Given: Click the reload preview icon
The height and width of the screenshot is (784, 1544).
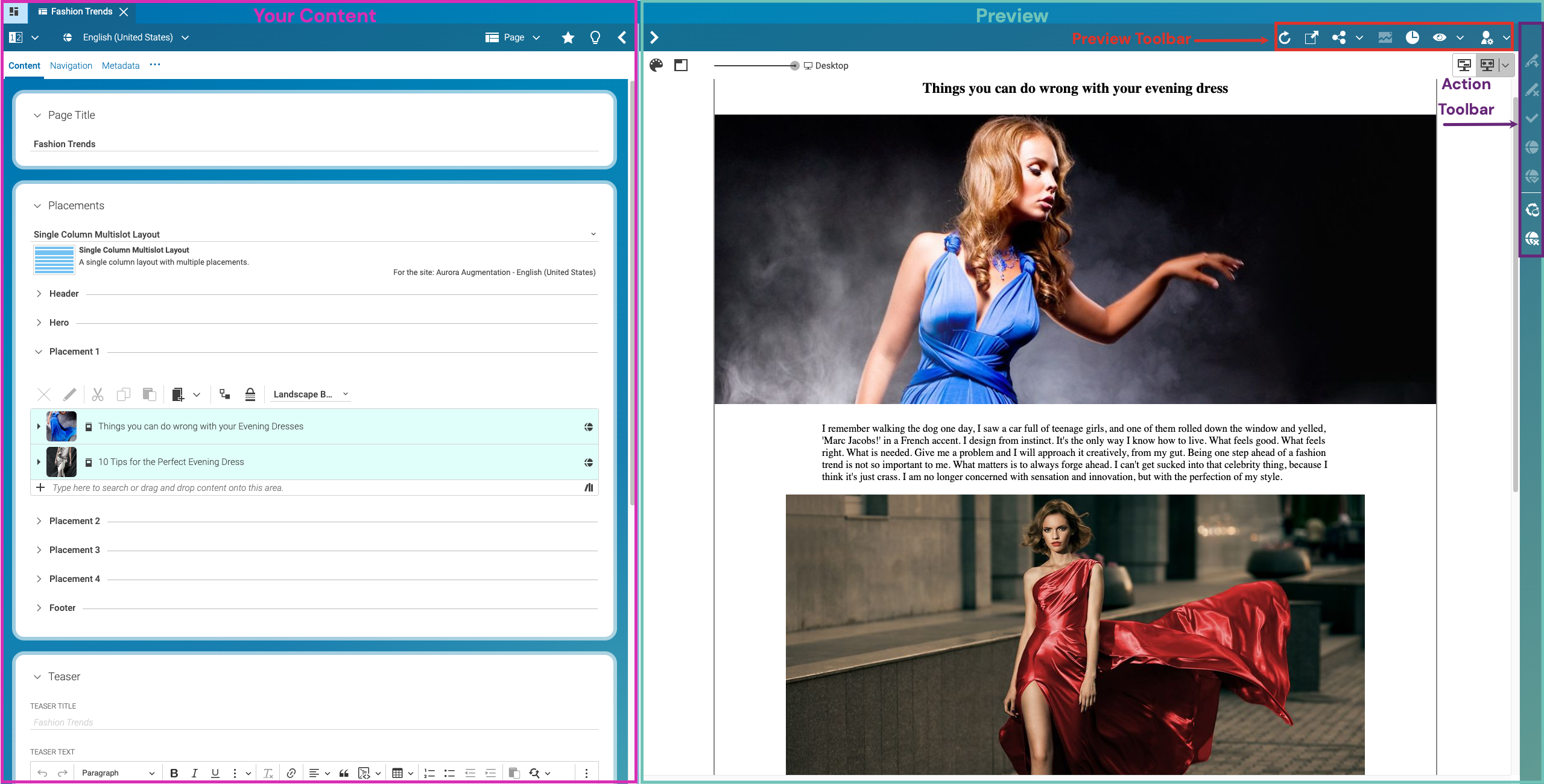Looking at the screenshot, I should pos(1285,38).
